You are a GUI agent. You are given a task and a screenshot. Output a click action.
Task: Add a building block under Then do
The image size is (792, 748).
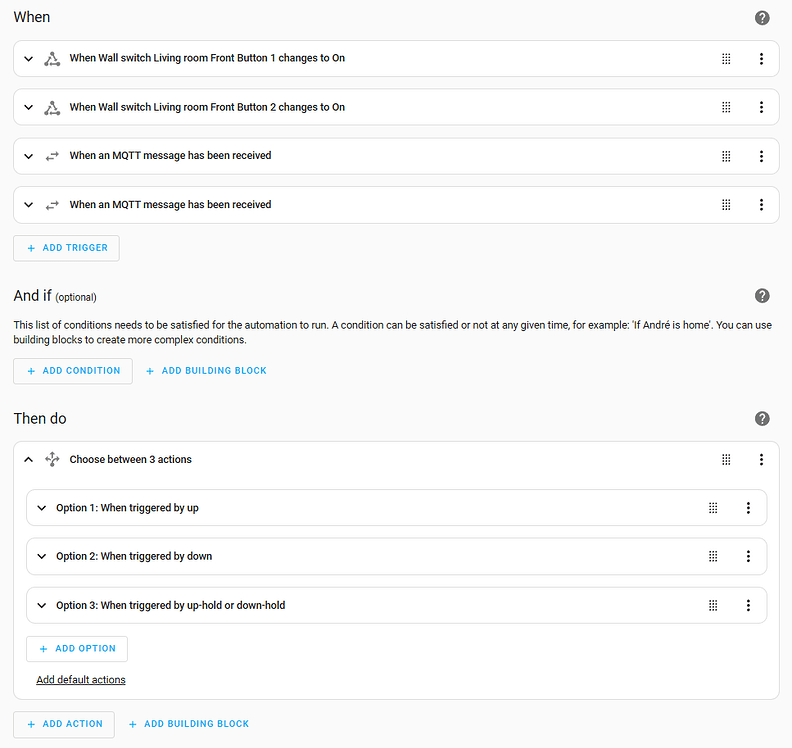click(x=189, y=724)
